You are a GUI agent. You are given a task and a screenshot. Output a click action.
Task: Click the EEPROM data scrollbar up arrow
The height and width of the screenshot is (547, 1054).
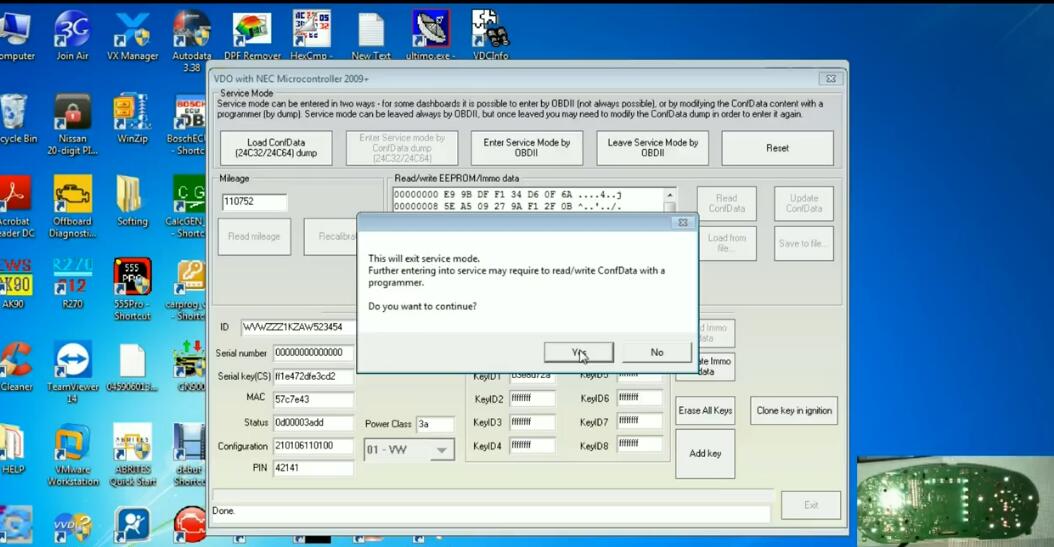tap(670, 195)
